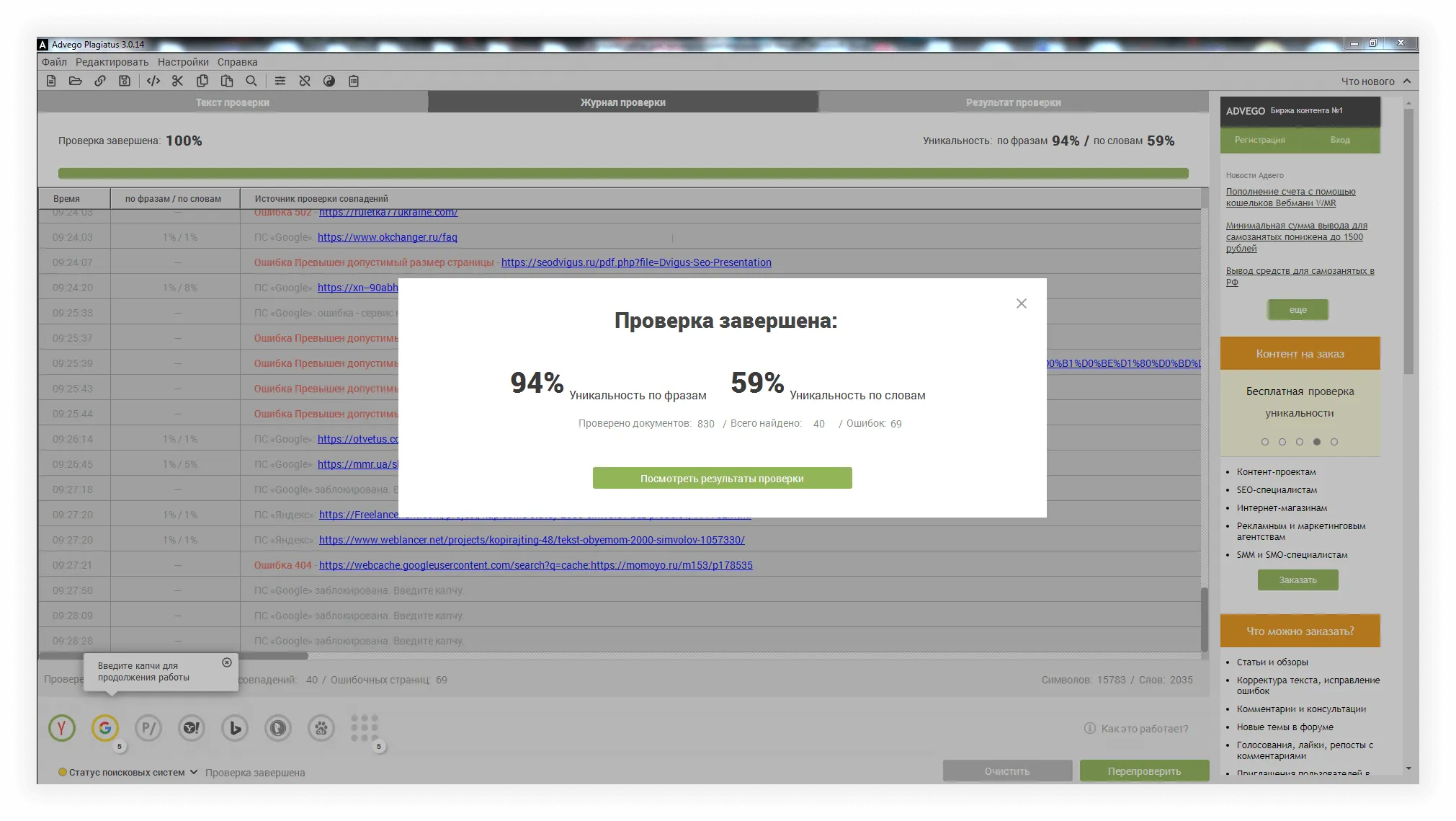
Task: Click 'Как это работает?' help link
Action: [1144, 729]
